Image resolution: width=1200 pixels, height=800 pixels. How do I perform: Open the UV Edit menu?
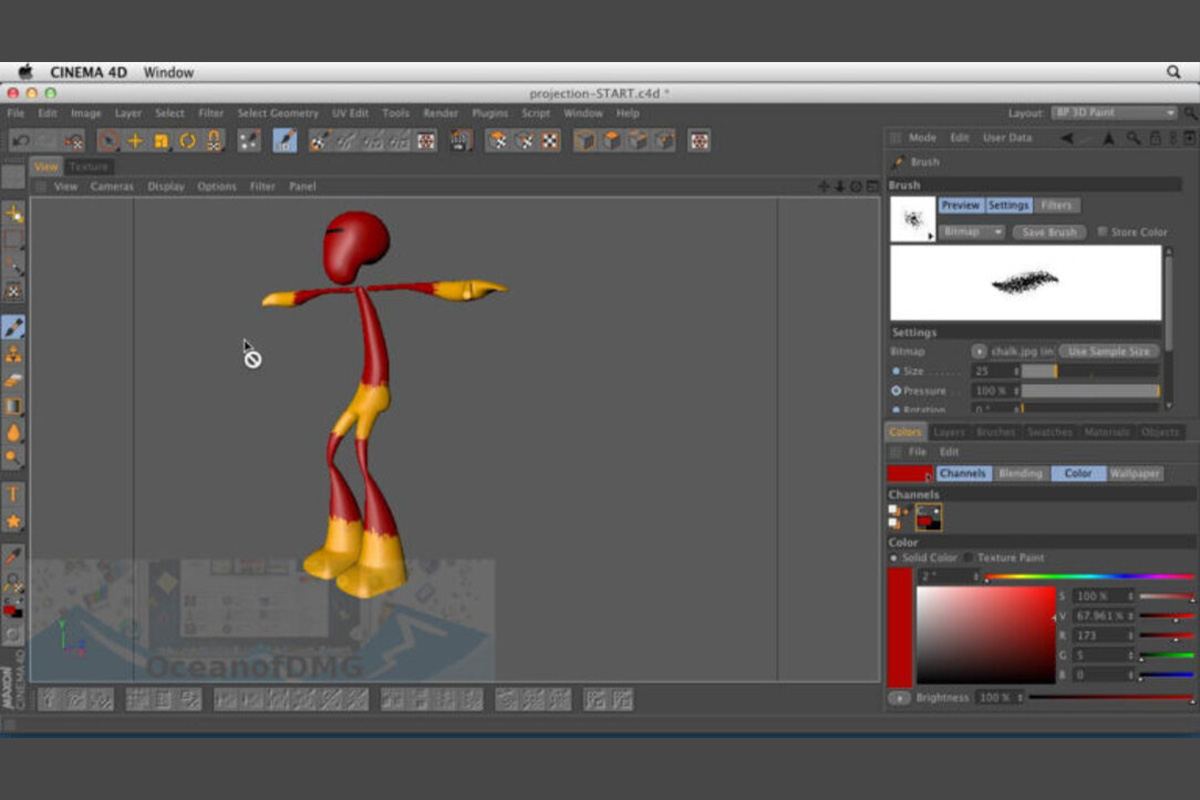pos(350,114)
